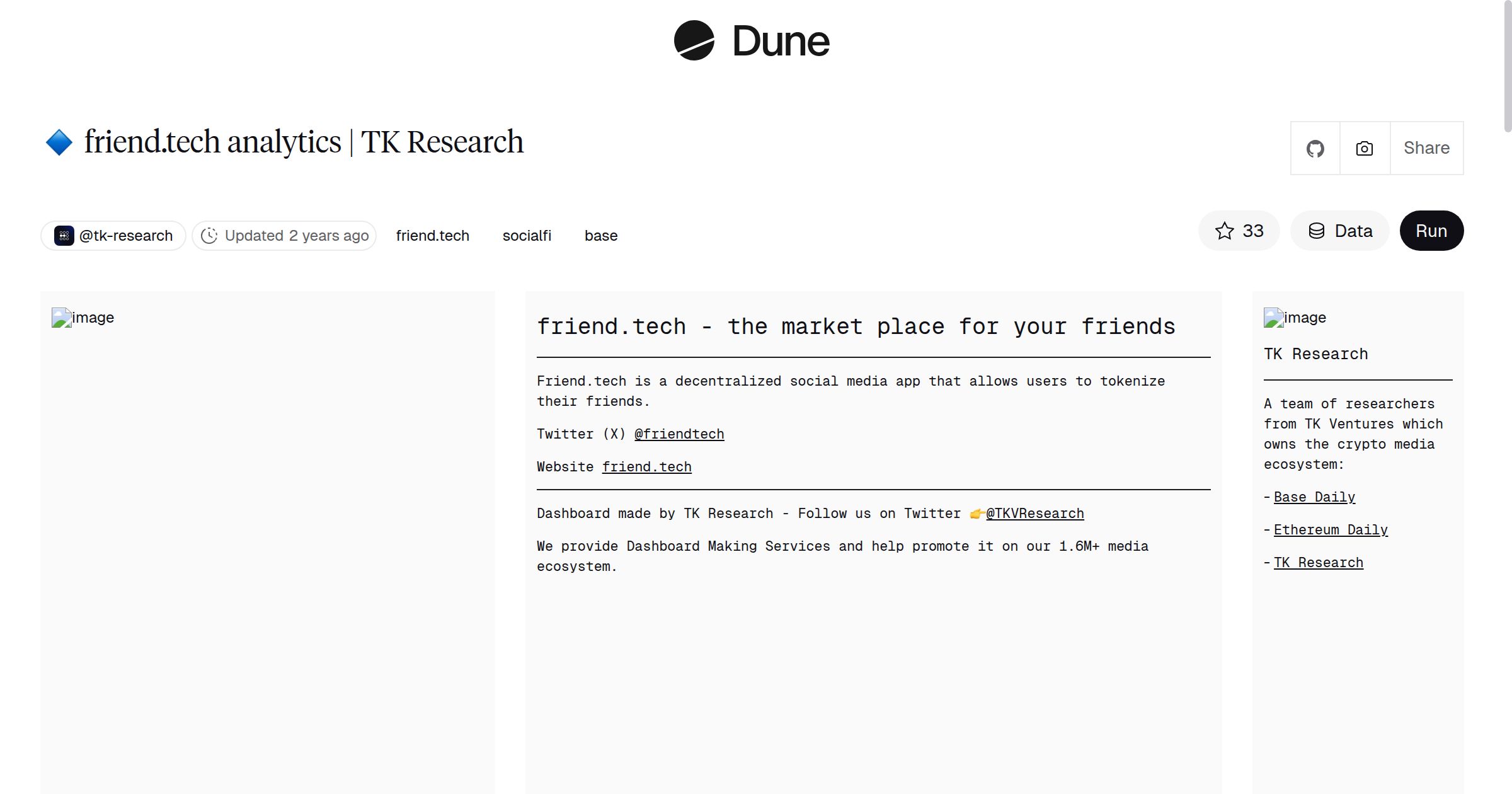The height and width of the screenshot is (794, 1512).
Task: Click the Dune logo icon
Action: 694,40
